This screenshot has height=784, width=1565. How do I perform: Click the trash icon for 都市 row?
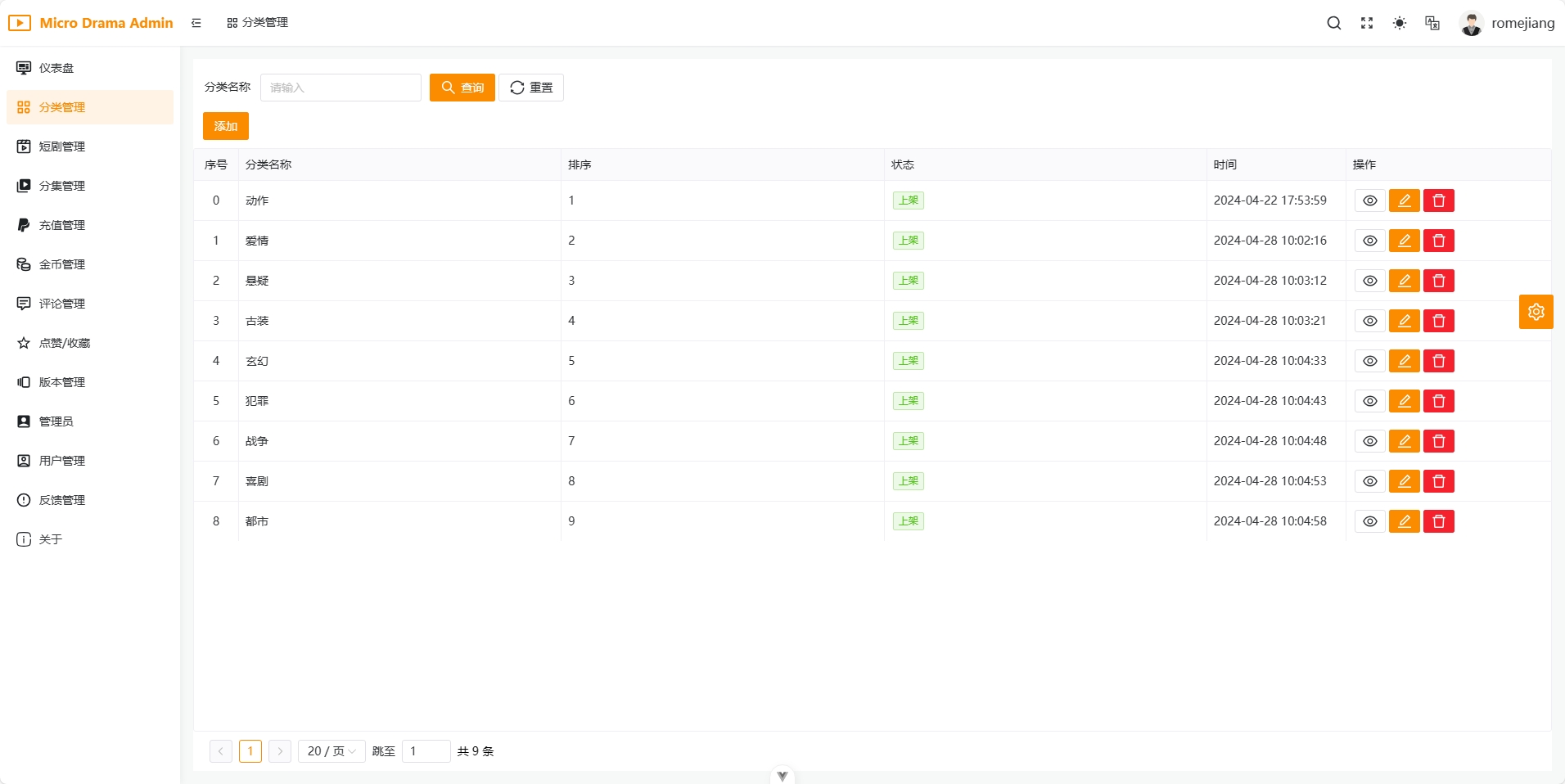(x=1438, y=521)
